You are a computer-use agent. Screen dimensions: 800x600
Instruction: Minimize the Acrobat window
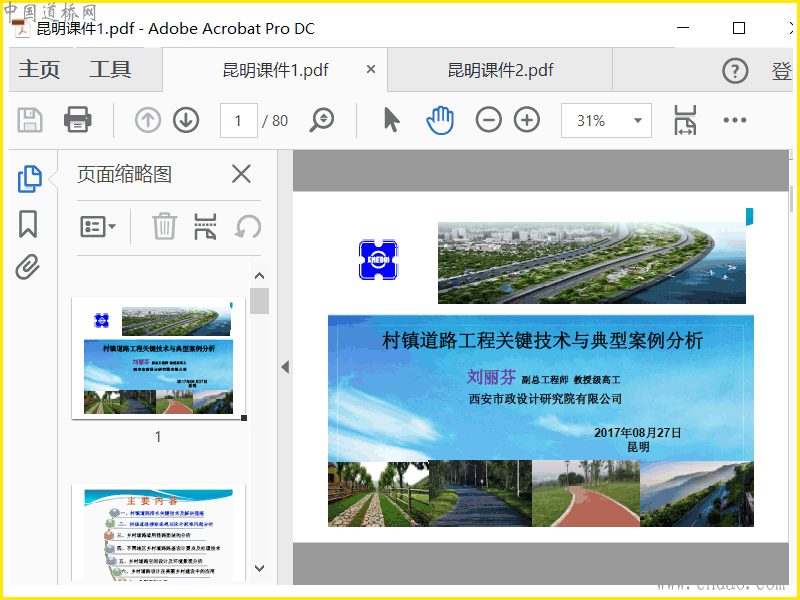coord(683,28)
